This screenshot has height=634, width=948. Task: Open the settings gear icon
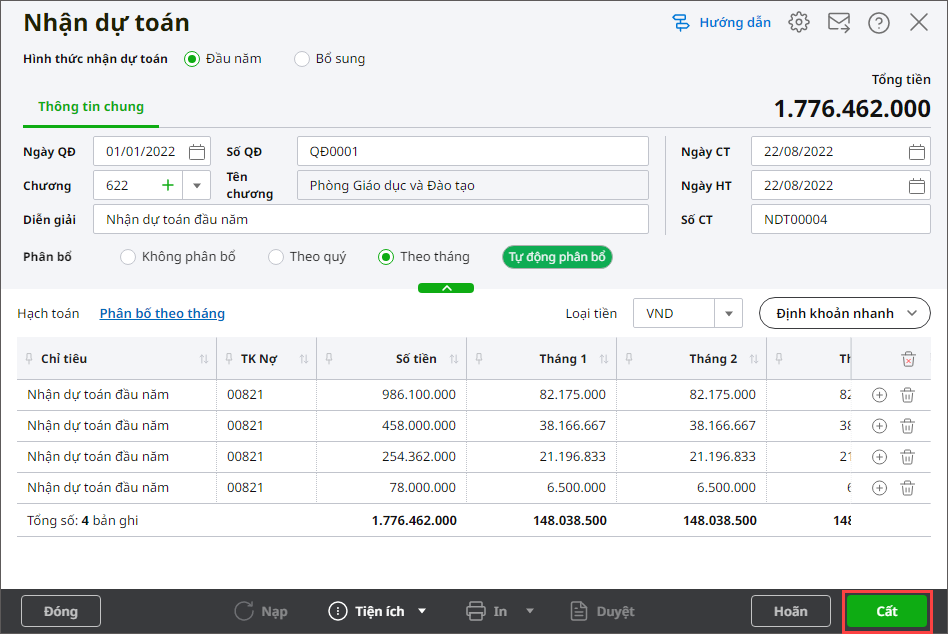click(x=798, y=23)
